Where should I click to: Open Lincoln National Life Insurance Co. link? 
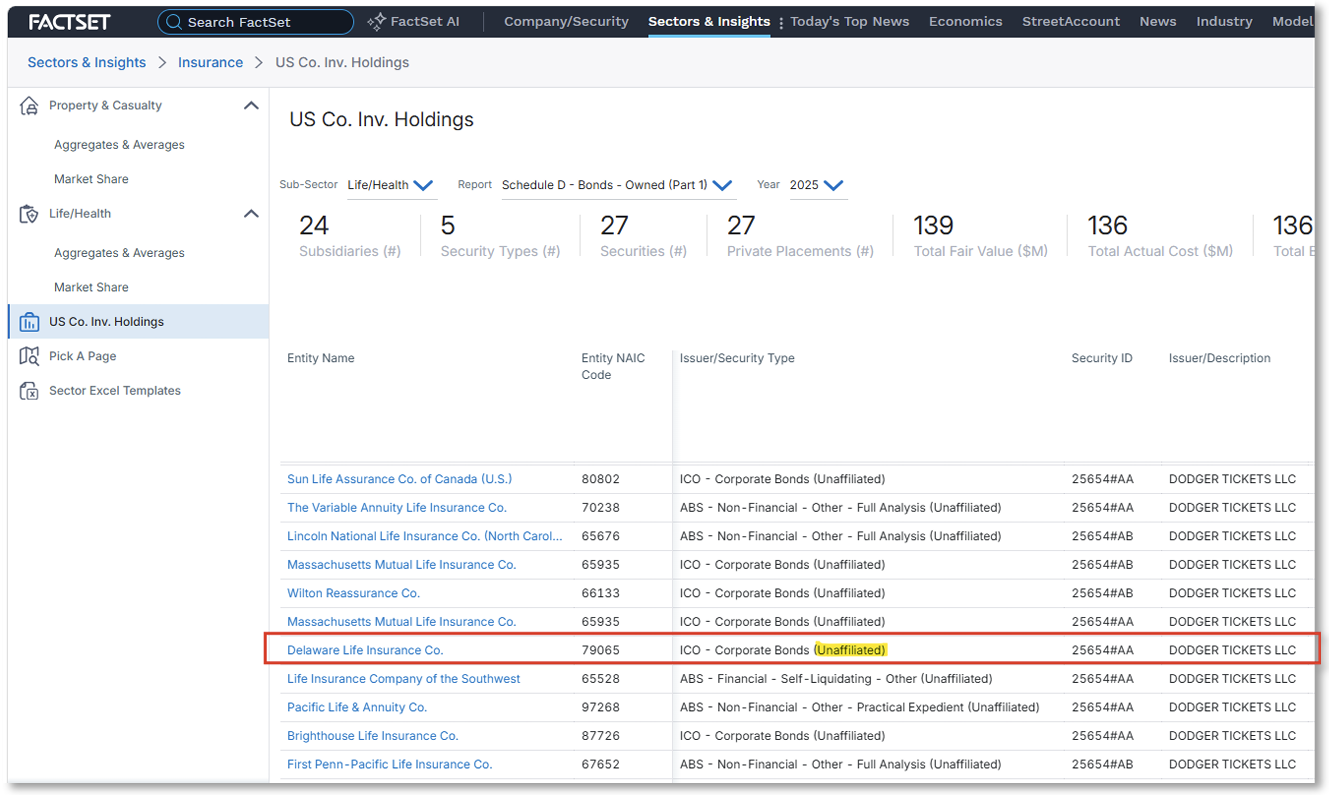(425, 536)
